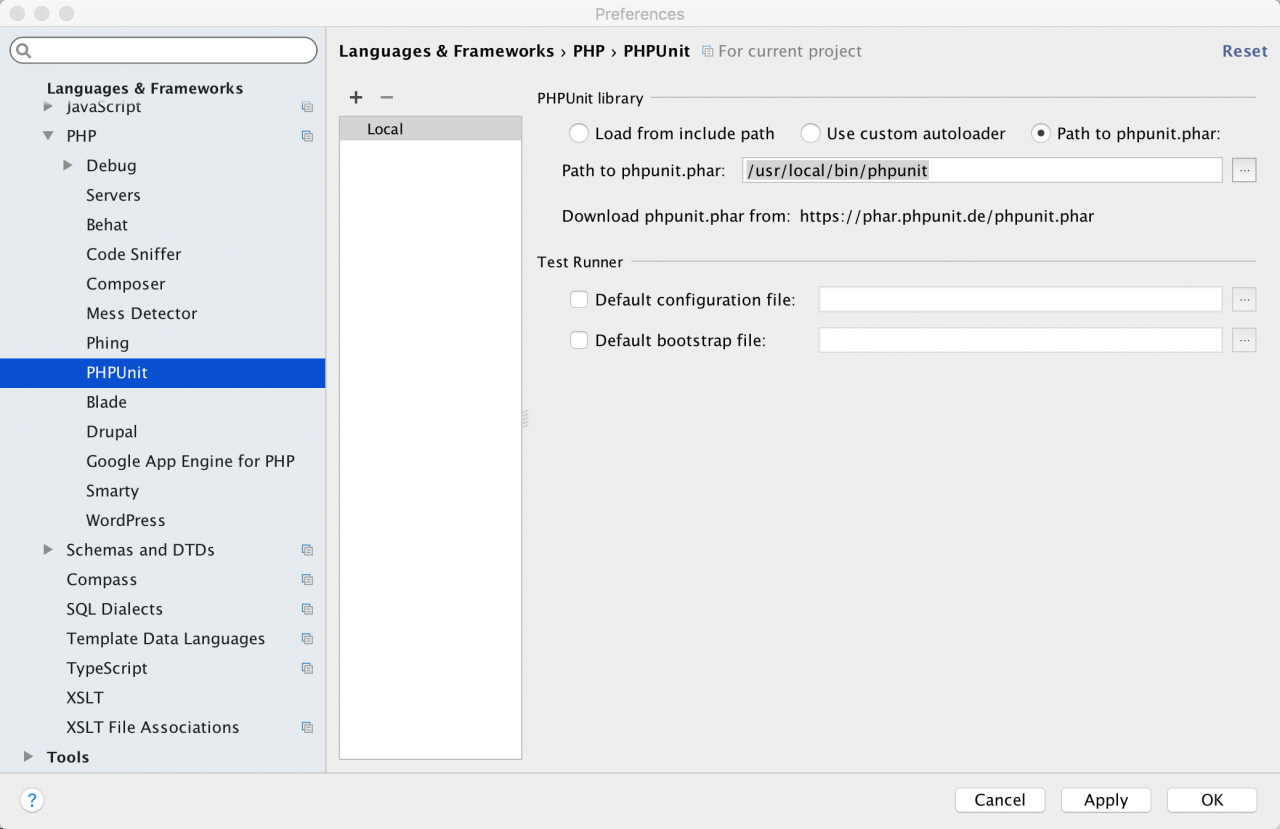Browse for default configuration file
1280x829 pixels.
pos(1244,299)
